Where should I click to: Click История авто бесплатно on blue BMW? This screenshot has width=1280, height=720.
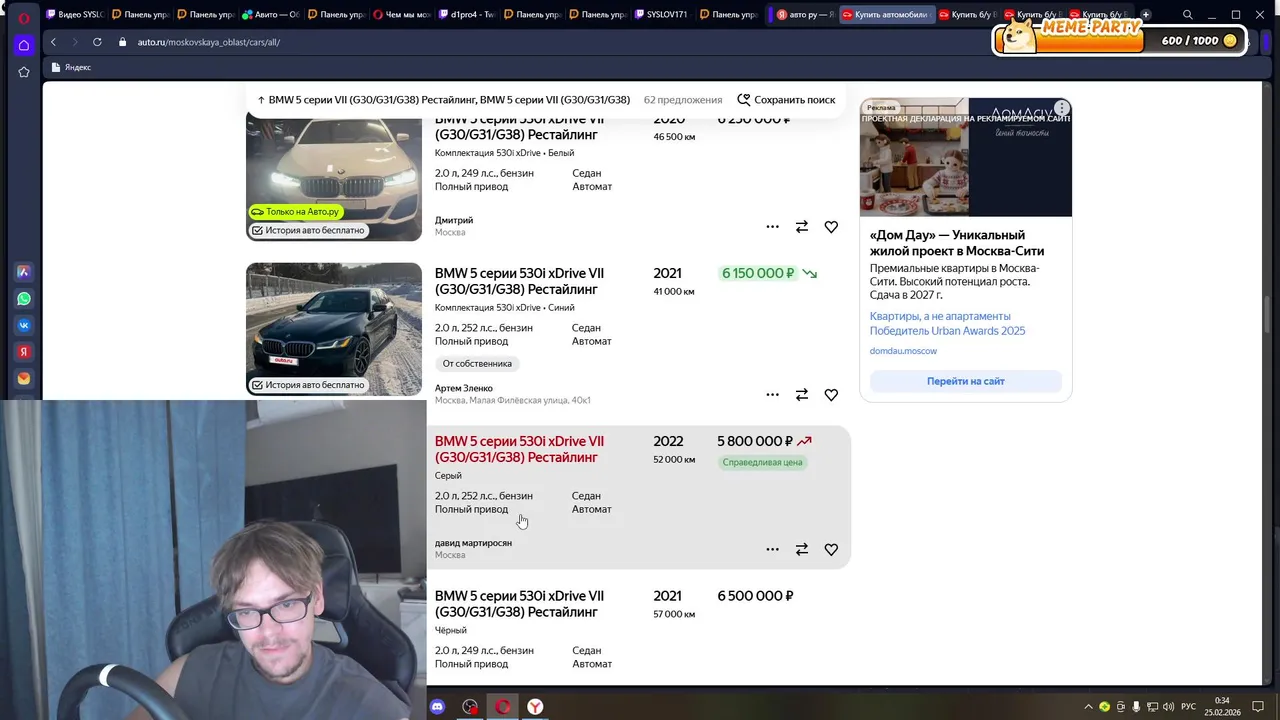tap(308, 385)
